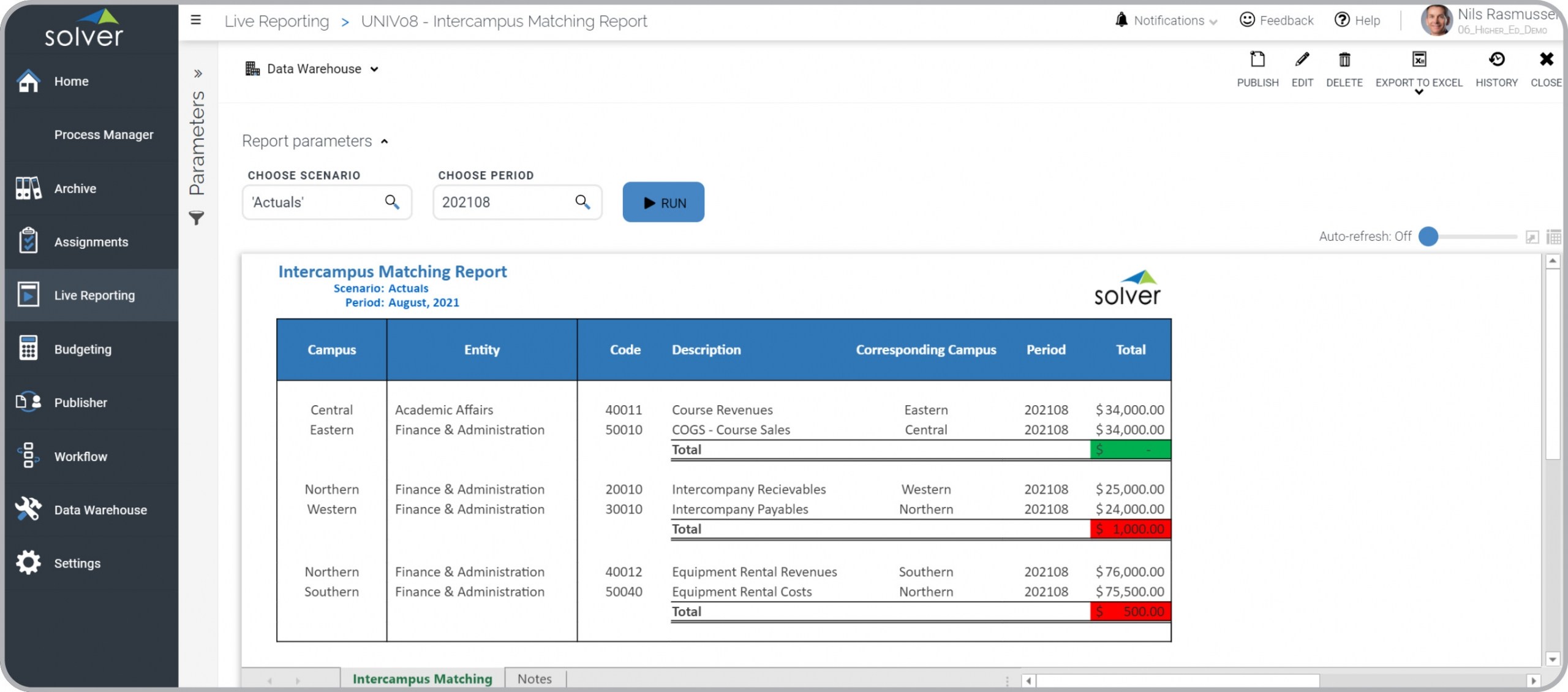
Task: Open search for Choose Scenario field
Action: [x=392, y=202]
